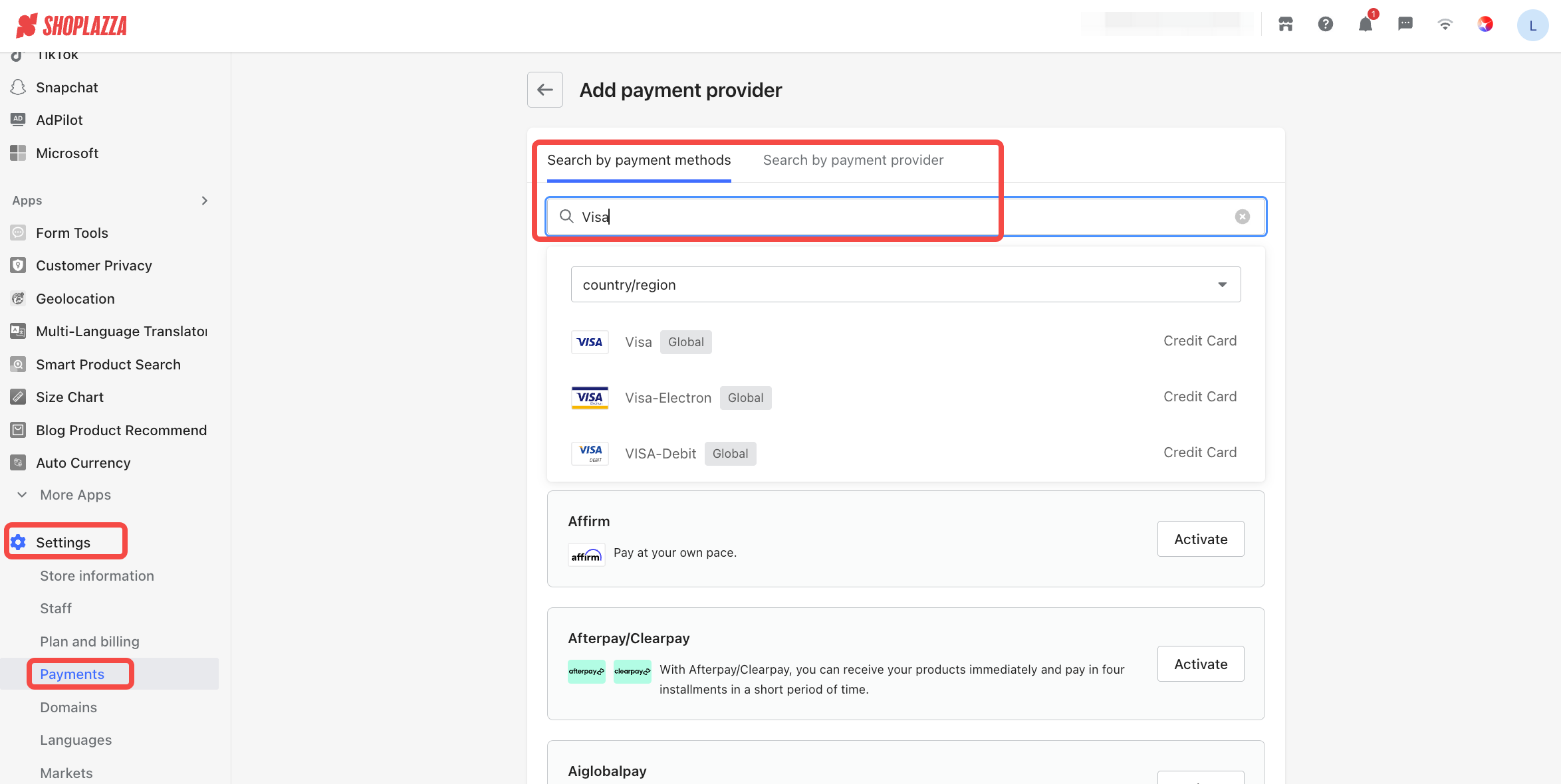Open Smart Product Search app
1561x784 pixels.
(x=110, y=365)
